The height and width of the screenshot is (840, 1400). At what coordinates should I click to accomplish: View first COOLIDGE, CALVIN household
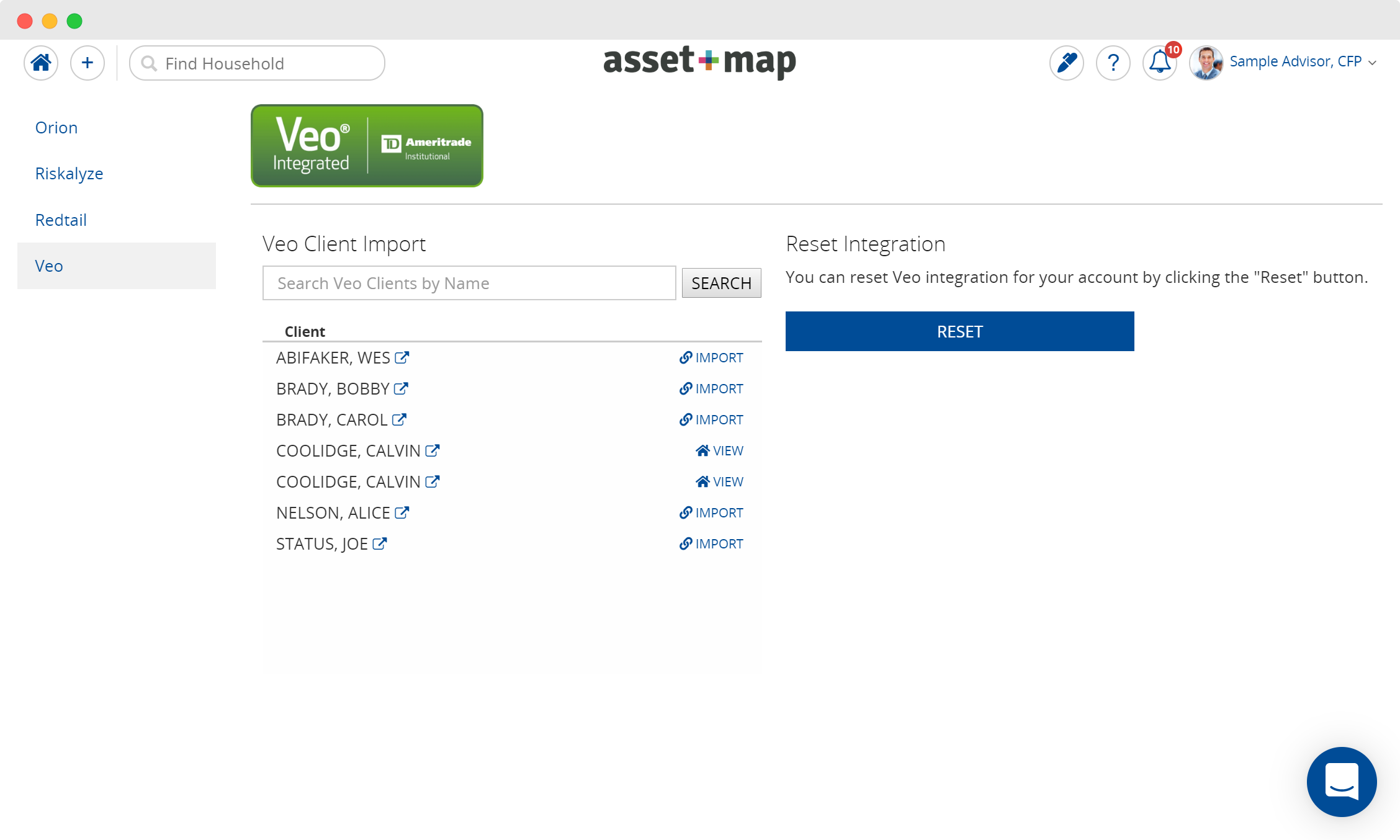(x=720, y=450)
